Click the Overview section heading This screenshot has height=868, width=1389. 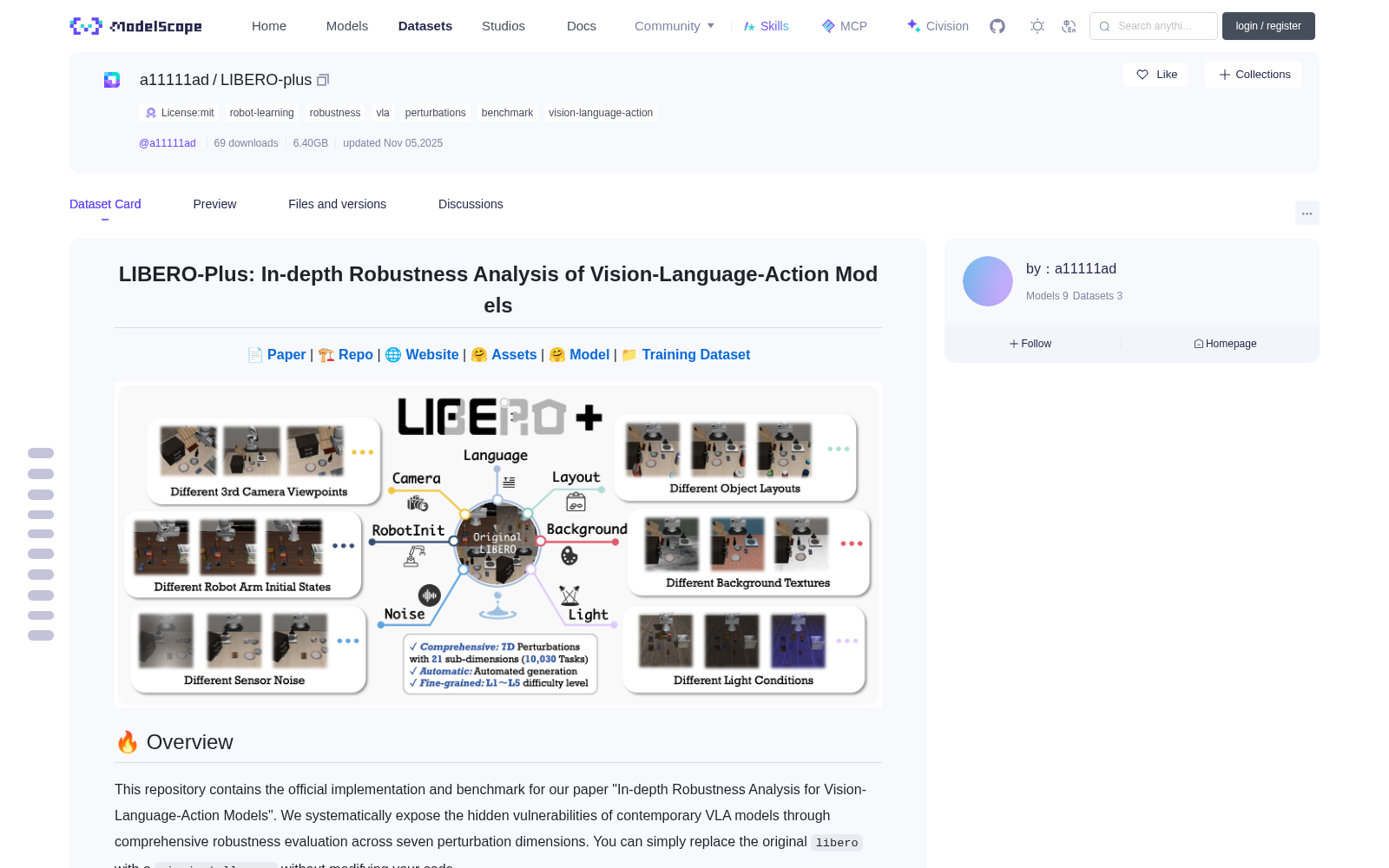coord(174,742)
